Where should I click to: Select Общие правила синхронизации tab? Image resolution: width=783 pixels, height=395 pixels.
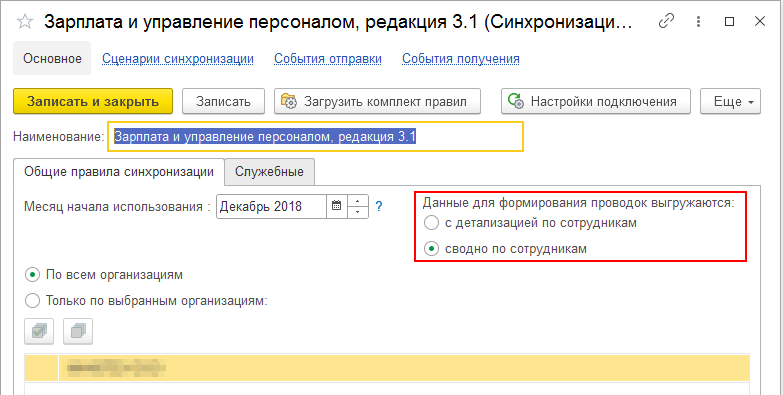[119, 172]
